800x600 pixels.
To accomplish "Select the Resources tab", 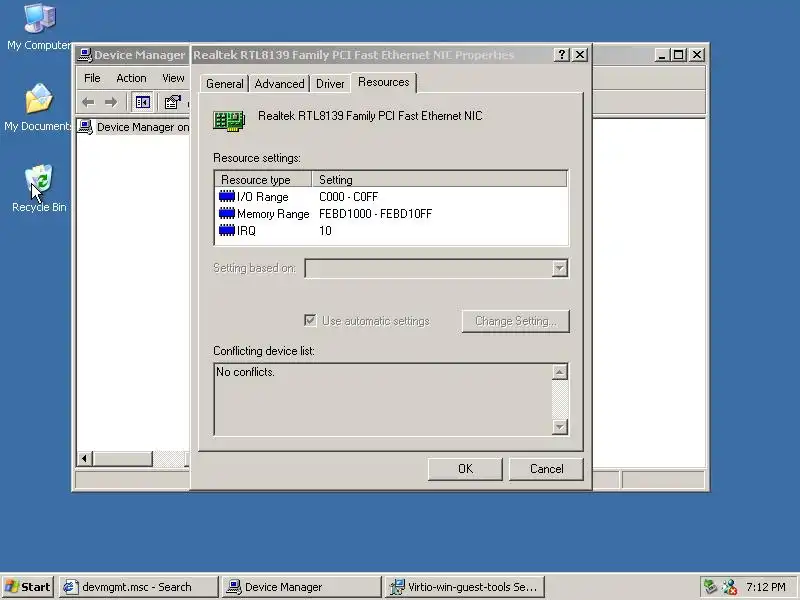I will 384,82.
